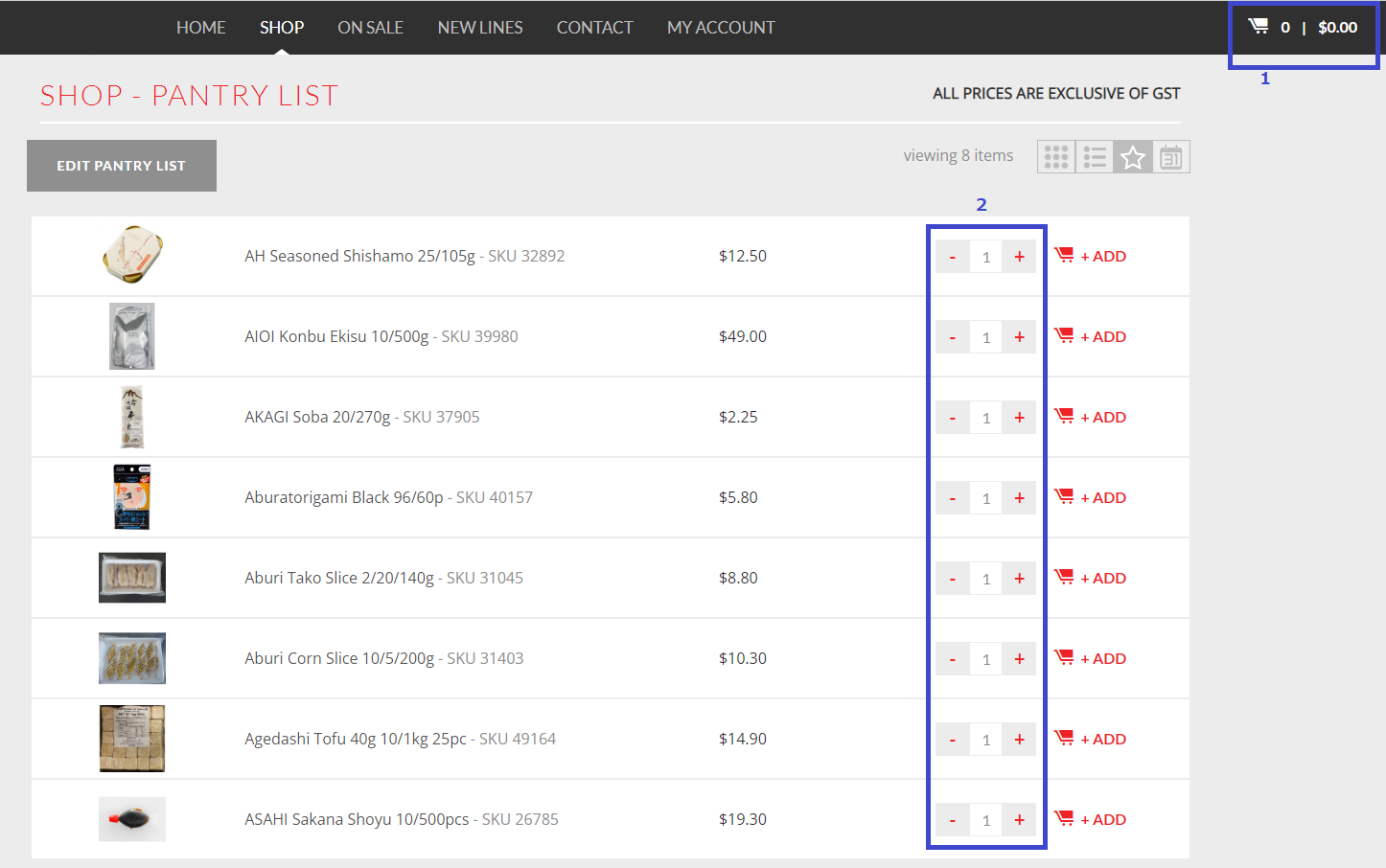1386x868 pixels.
Task: Open AKAGI Soba product link
Action: tap(362, 417)
